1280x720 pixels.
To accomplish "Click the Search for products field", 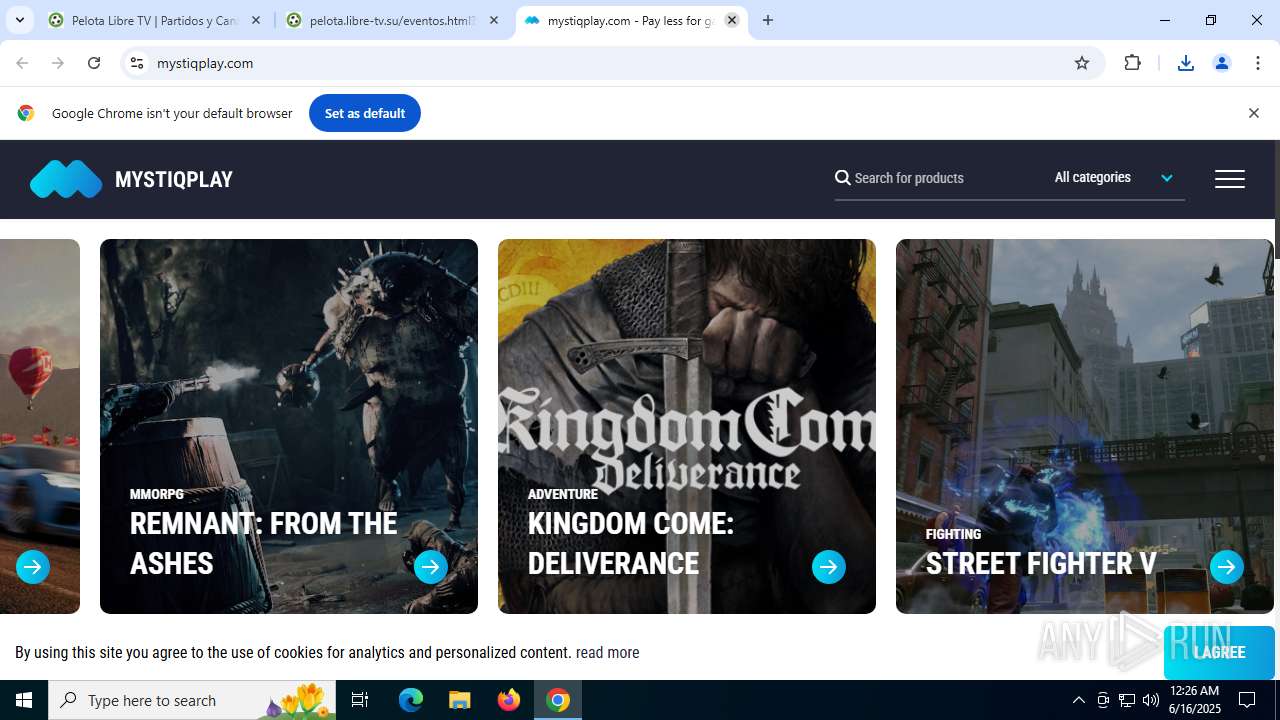I will pyautogui.click(x=935, y=178).
